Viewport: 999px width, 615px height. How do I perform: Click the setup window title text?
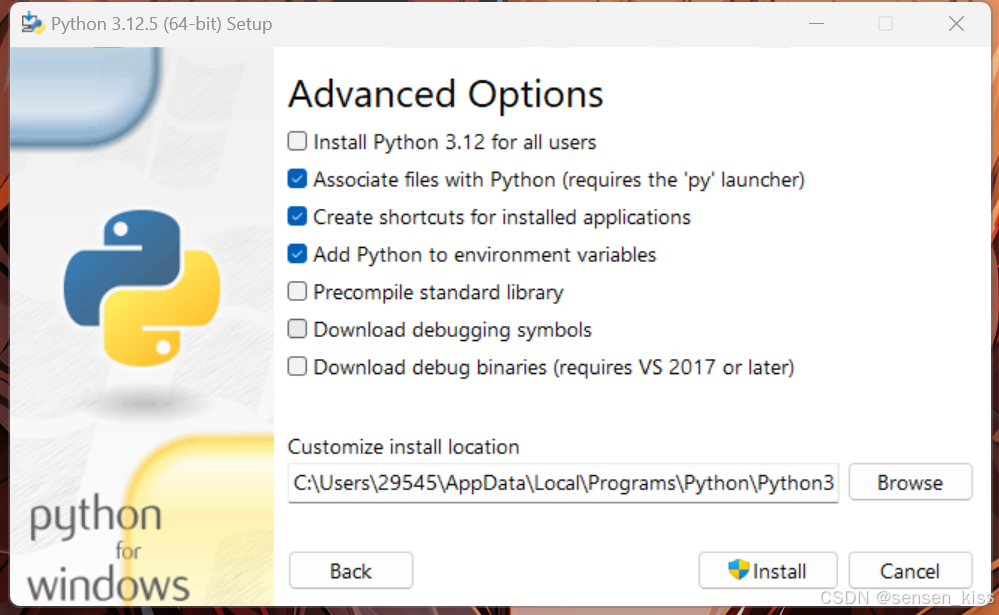click(161, 24)
